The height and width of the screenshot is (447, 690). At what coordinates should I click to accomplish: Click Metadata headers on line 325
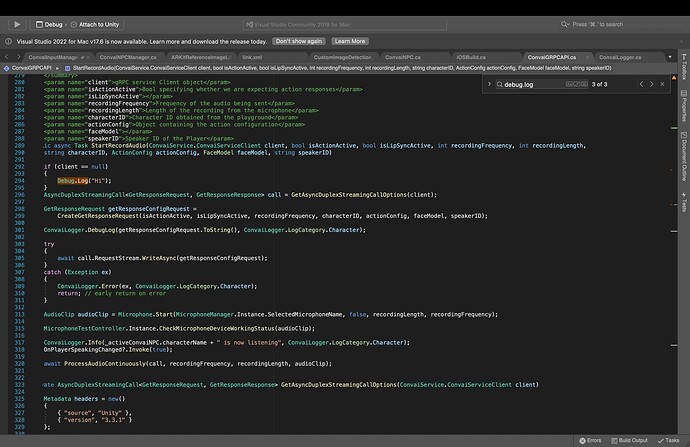pos(71,399)
